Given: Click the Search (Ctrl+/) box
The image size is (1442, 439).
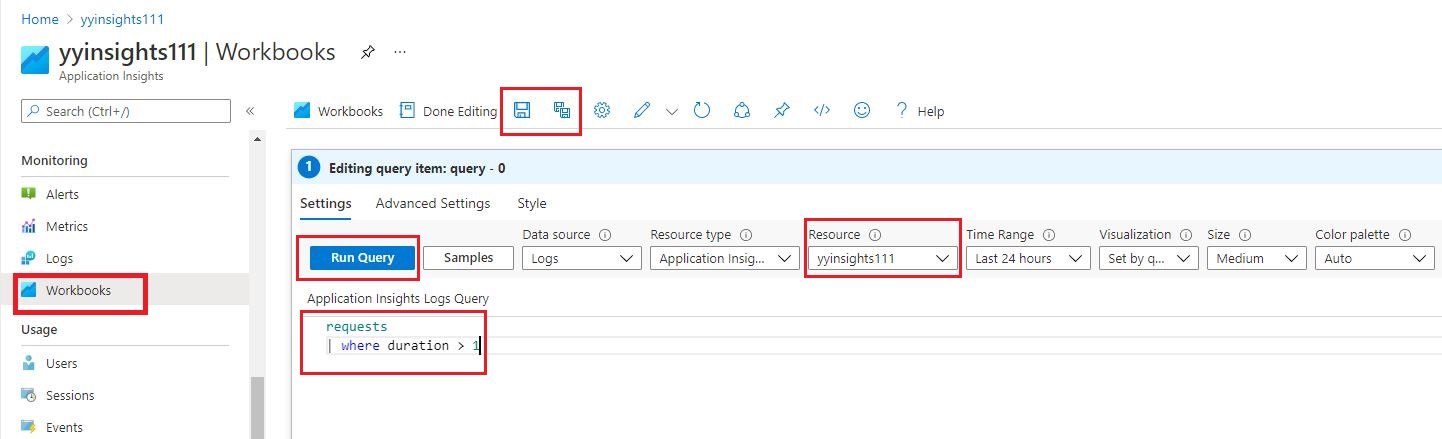Looking at the screenshot, I should (x=126, y=111).
